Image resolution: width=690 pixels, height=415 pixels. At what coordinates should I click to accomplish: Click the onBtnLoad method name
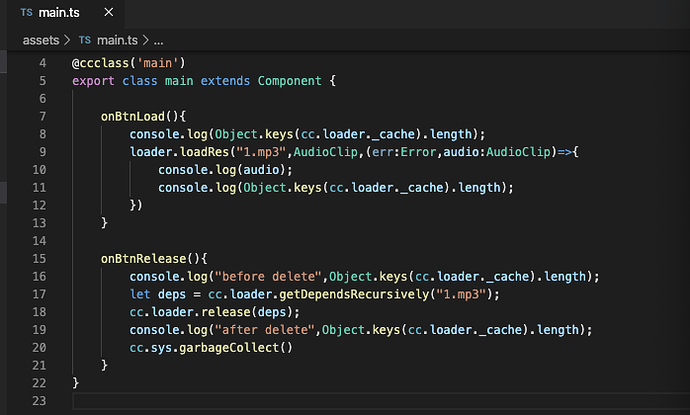click(135, 116)
